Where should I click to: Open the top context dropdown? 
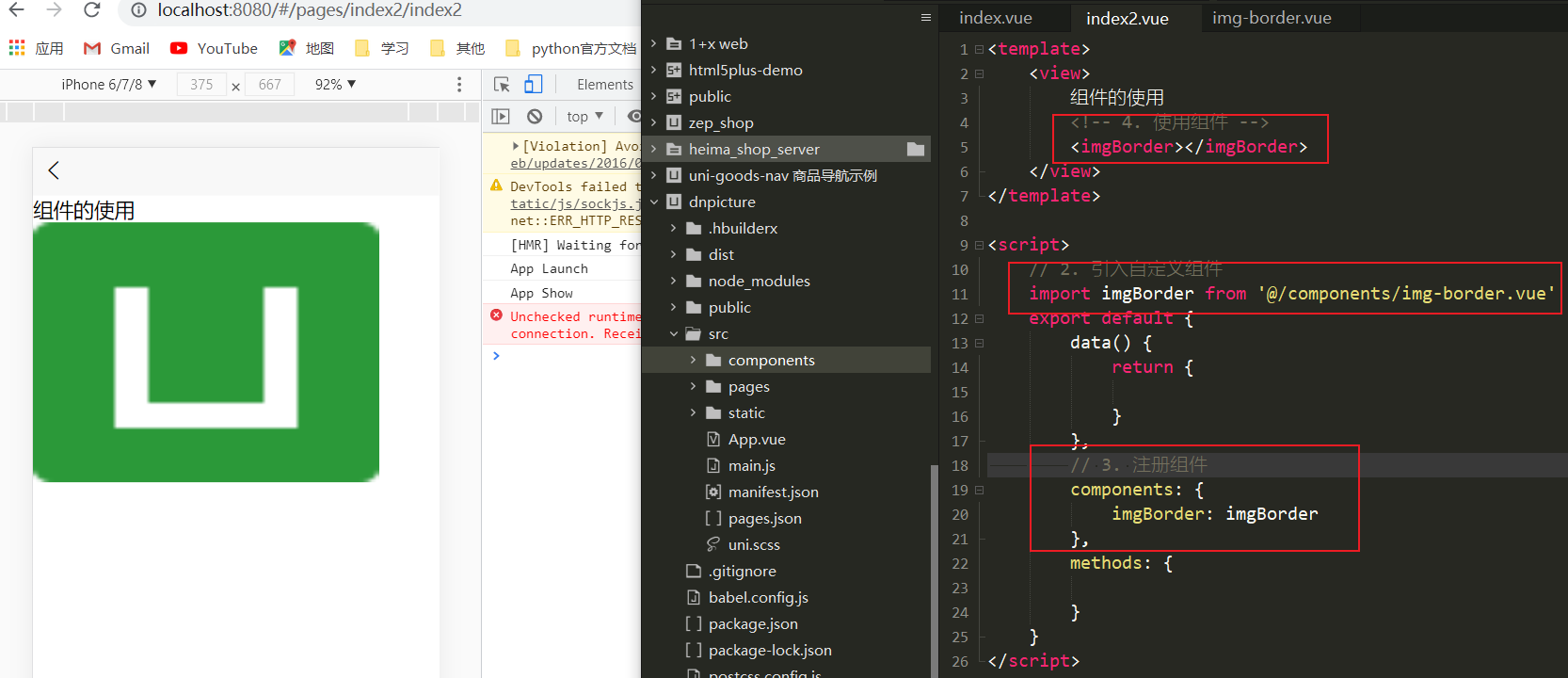pos(584,116)
